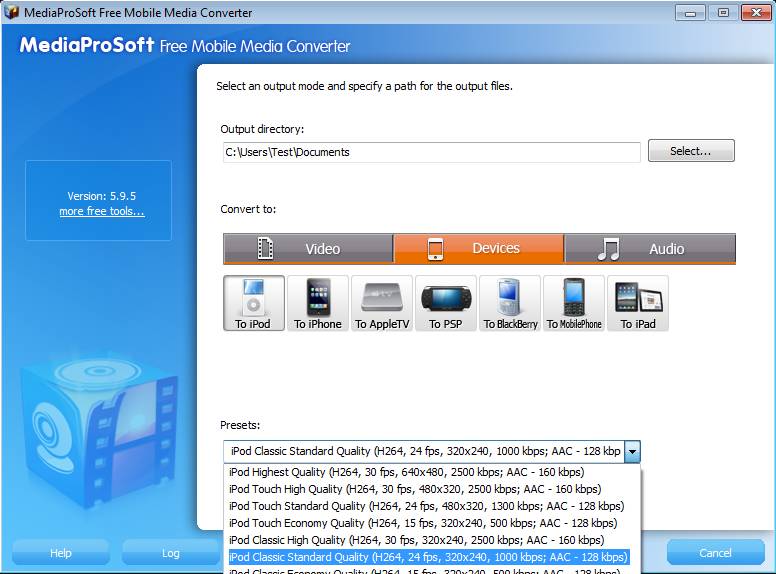Click the Output directory path field
The height and width of the screenshot is (574, 776).
pos(430,152)
